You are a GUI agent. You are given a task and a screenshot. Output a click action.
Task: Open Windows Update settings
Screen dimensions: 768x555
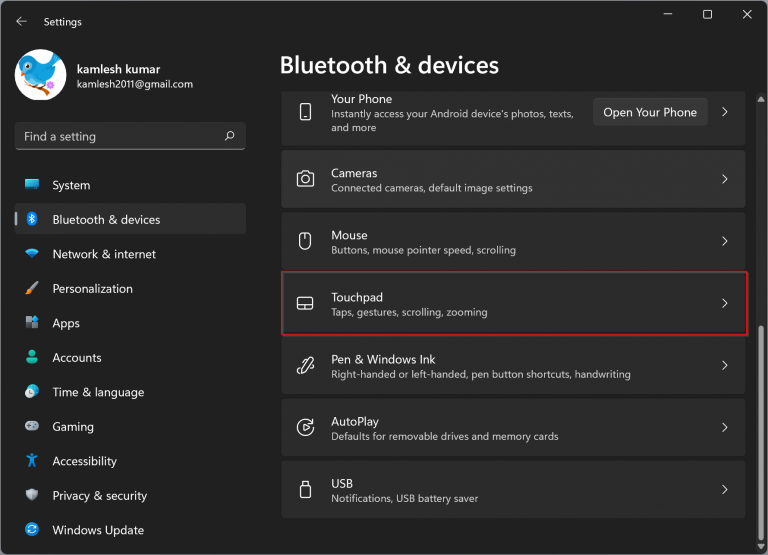130,530
